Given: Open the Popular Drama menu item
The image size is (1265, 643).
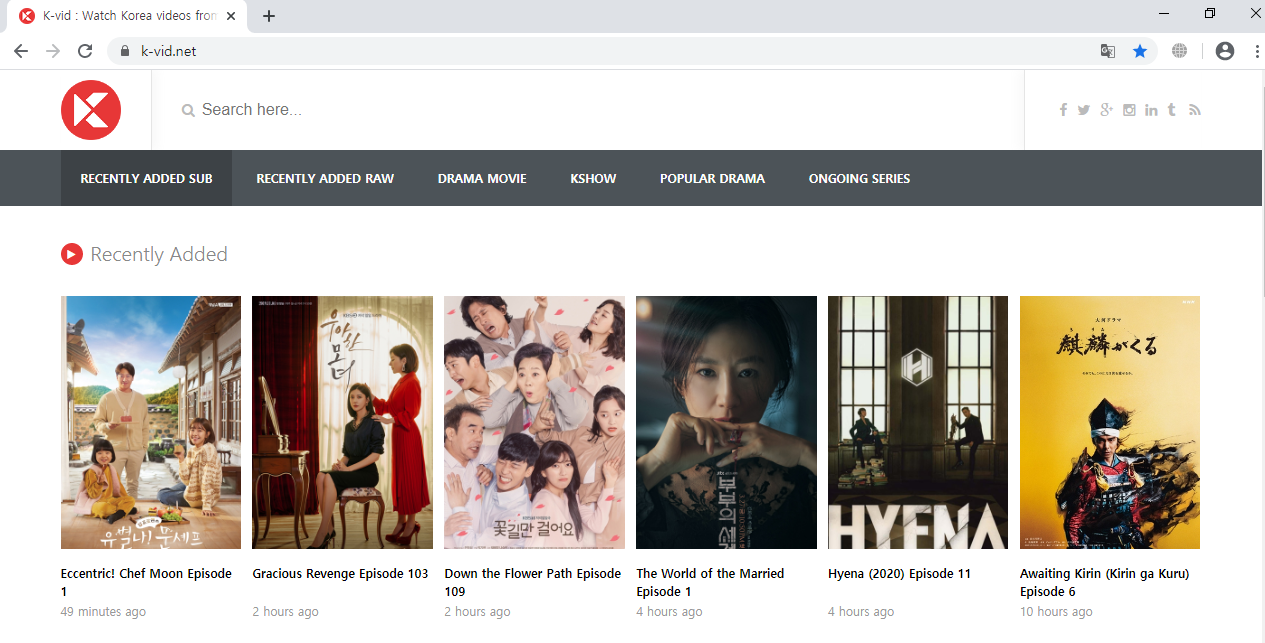Looking at the screenshot, I should tap(712, 178).
